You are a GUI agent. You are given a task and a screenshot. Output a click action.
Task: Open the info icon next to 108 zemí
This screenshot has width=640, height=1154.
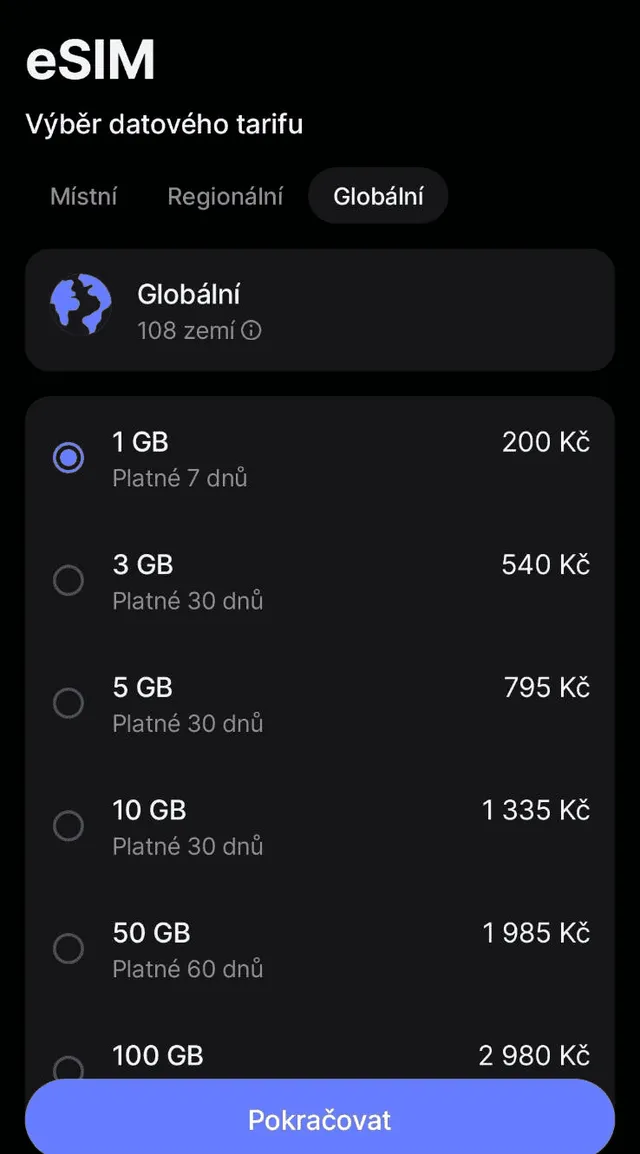[252, 331]
